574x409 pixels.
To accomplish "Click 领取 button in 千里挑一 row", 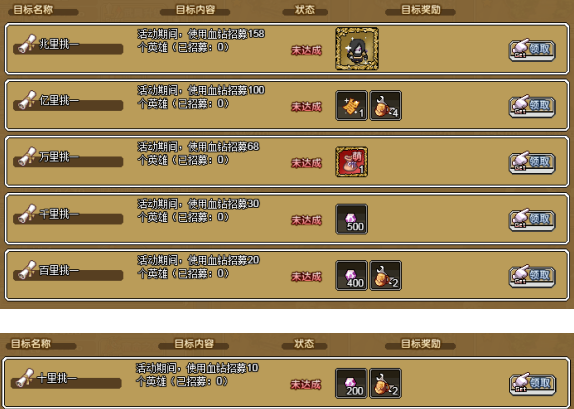I will coord(532,220).
